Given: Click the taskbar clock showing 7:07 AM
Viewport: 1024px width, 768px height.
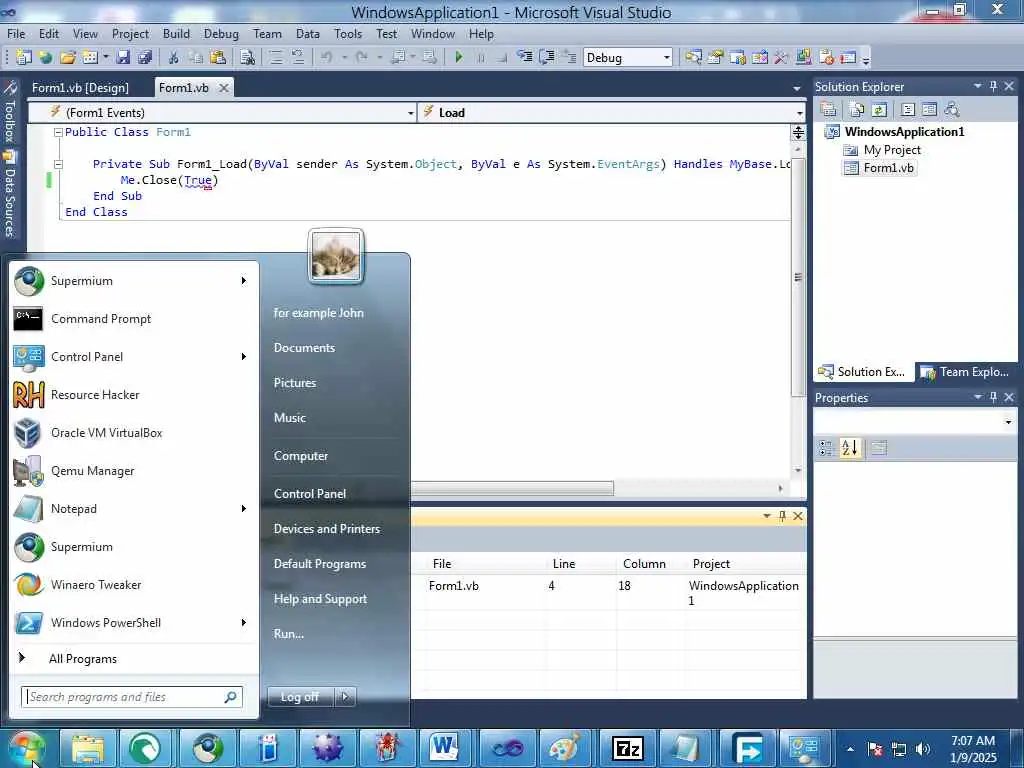Looking at the screenshot, I should click(x=973, y=749).
